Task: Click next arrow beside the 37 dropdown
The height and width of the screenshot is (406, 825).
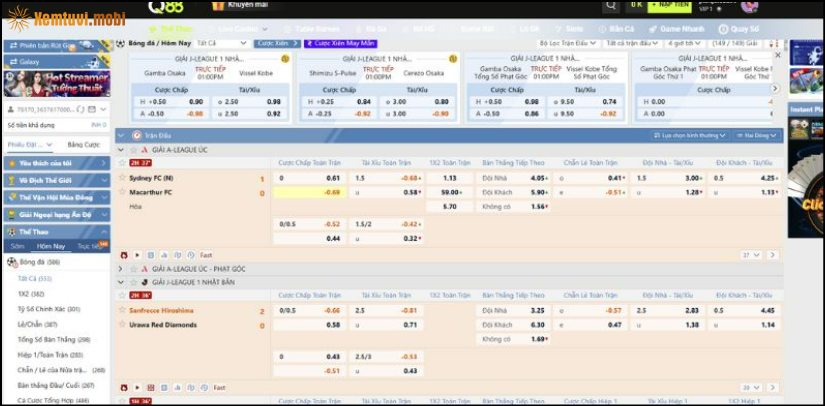Action: 772,255
